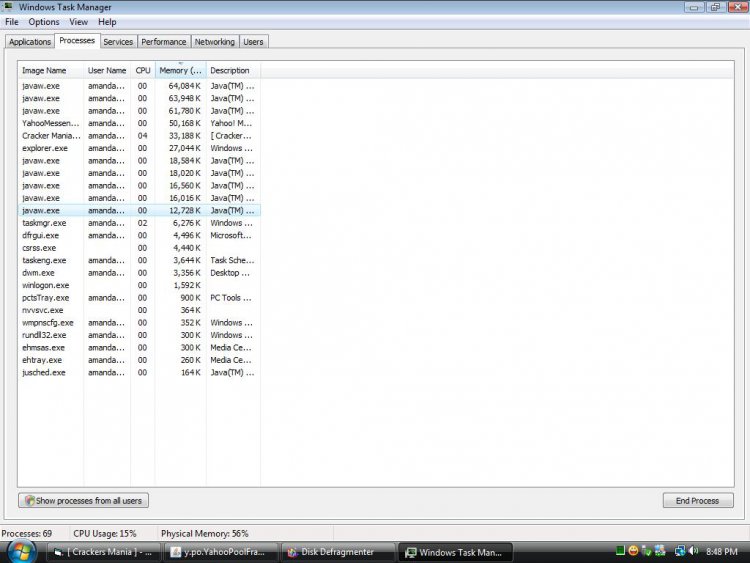
Task: Switch to the Services tab
Action: coord(118,42)
